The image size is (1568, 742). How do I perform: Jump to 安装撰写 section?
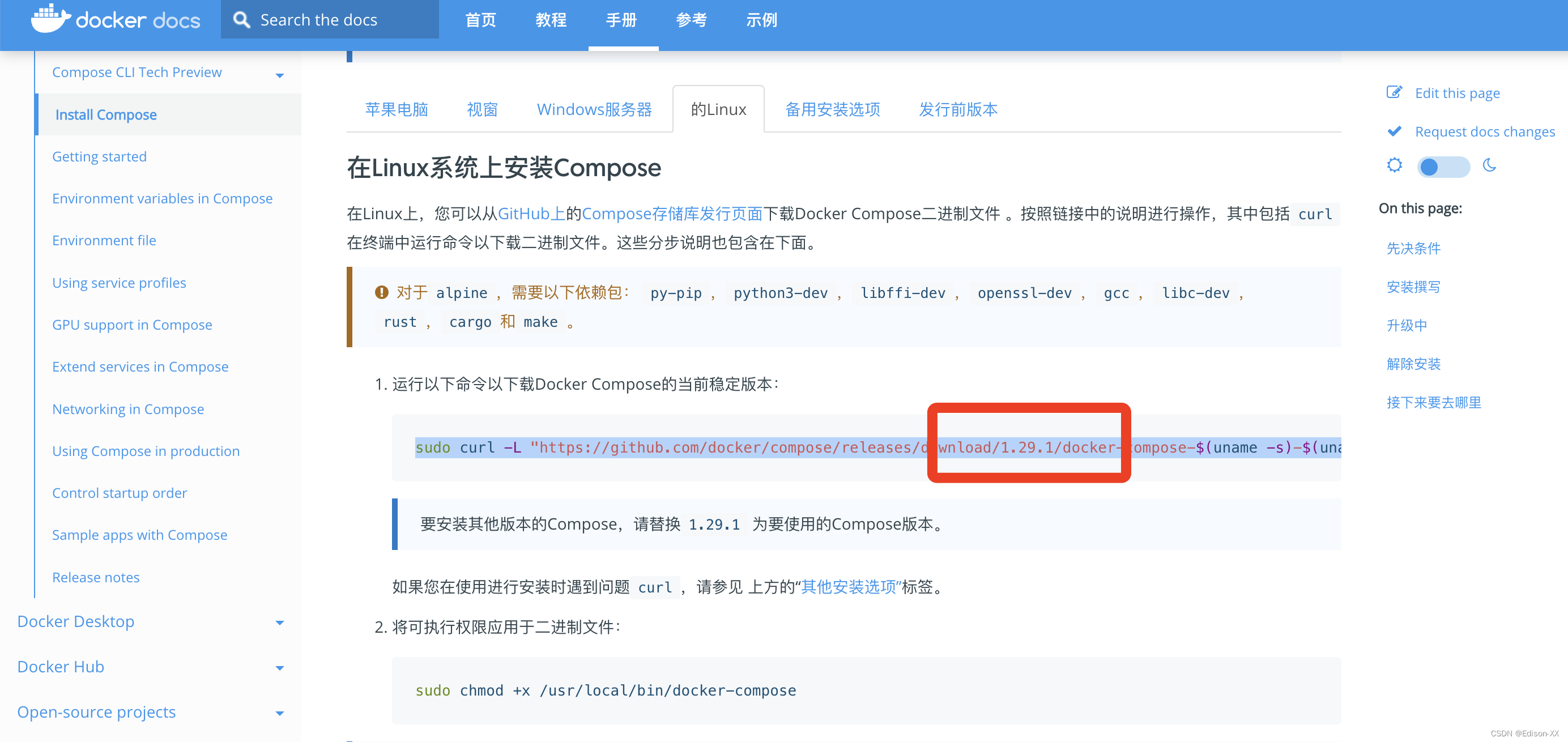[1413, 287]
